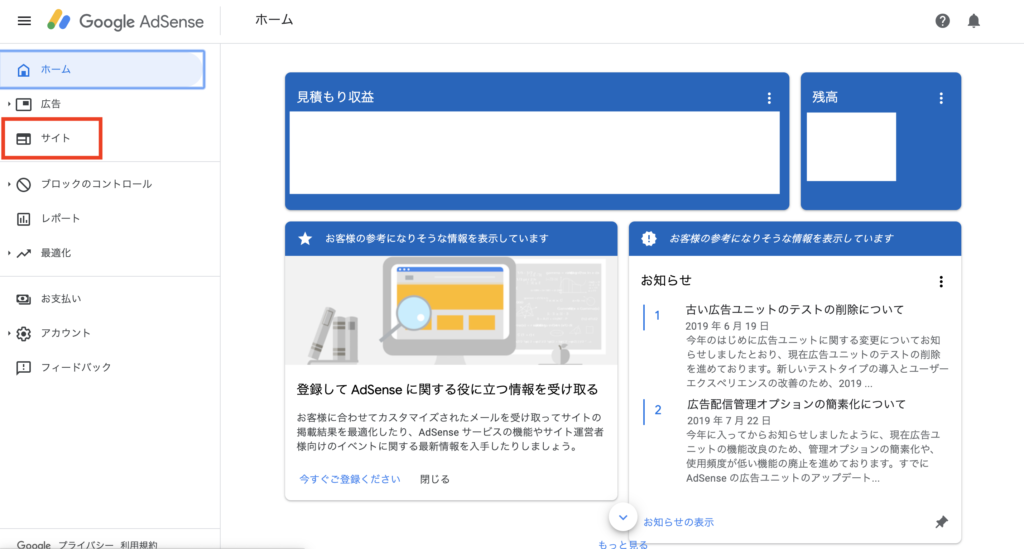Click the ブロックのコントロール block icon
This screenshot has width=1024, height=549.
click(x=24, y=185)
